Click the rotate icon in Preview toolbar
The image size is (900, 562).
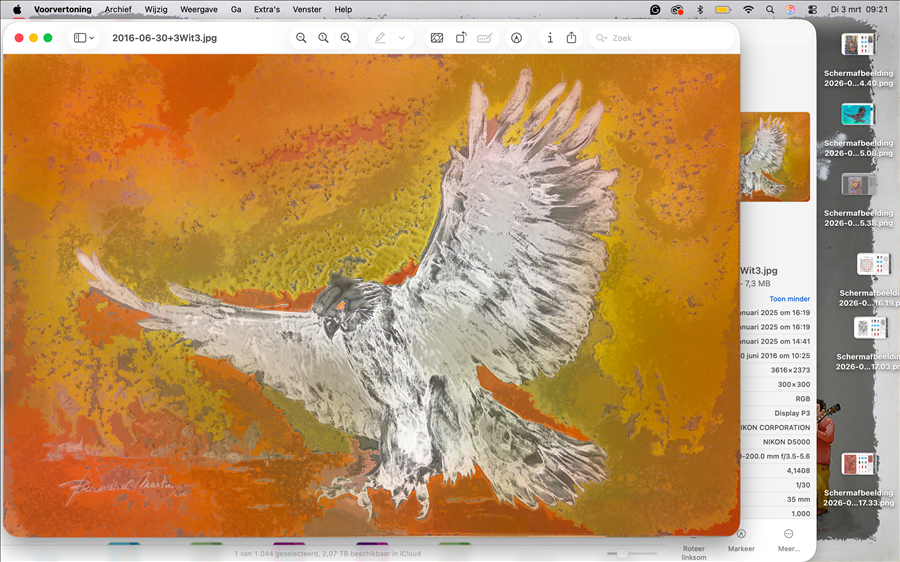(x=461, y=38)
